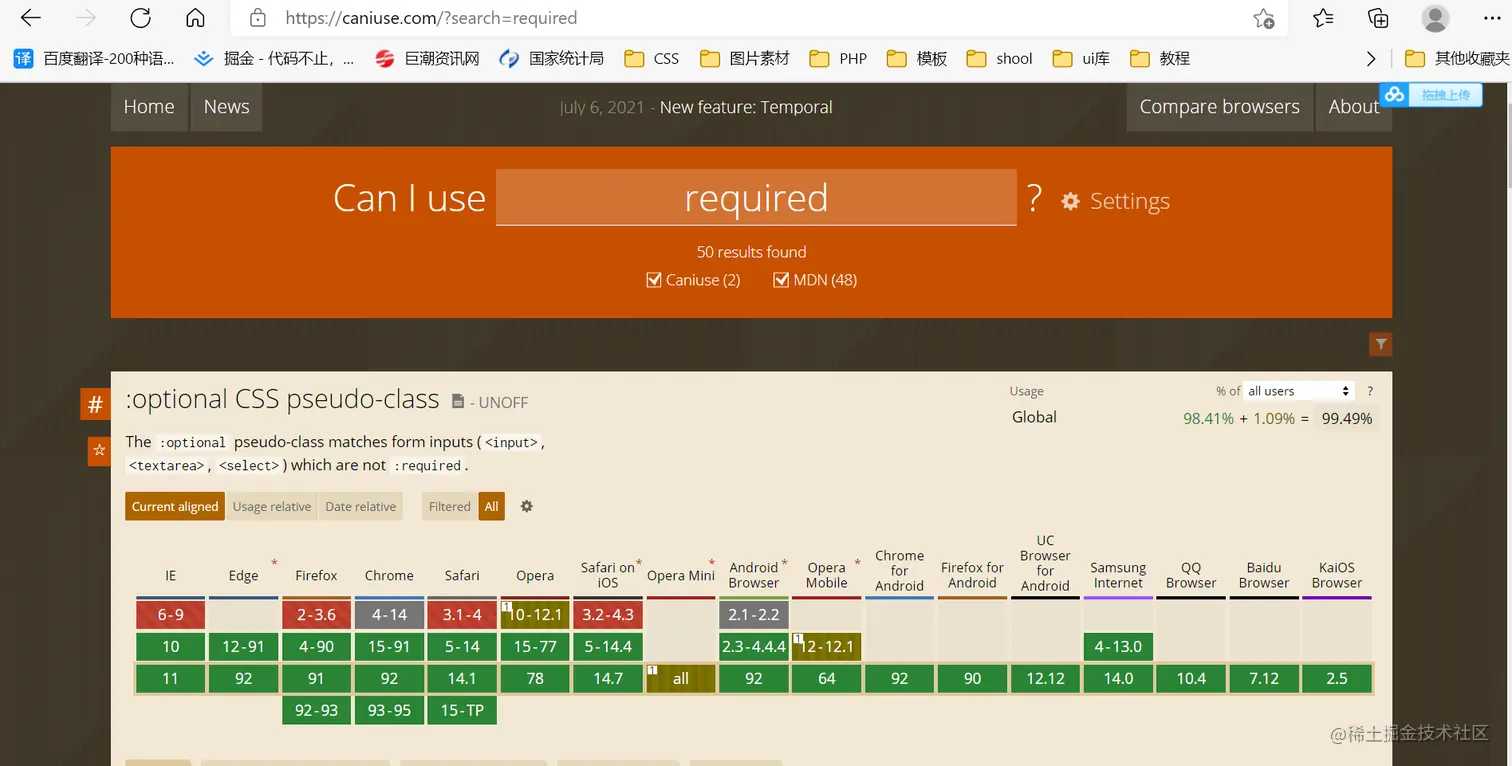Open the collections icon
Viewport: 1512px width, 766px height.
point(1378,18)
